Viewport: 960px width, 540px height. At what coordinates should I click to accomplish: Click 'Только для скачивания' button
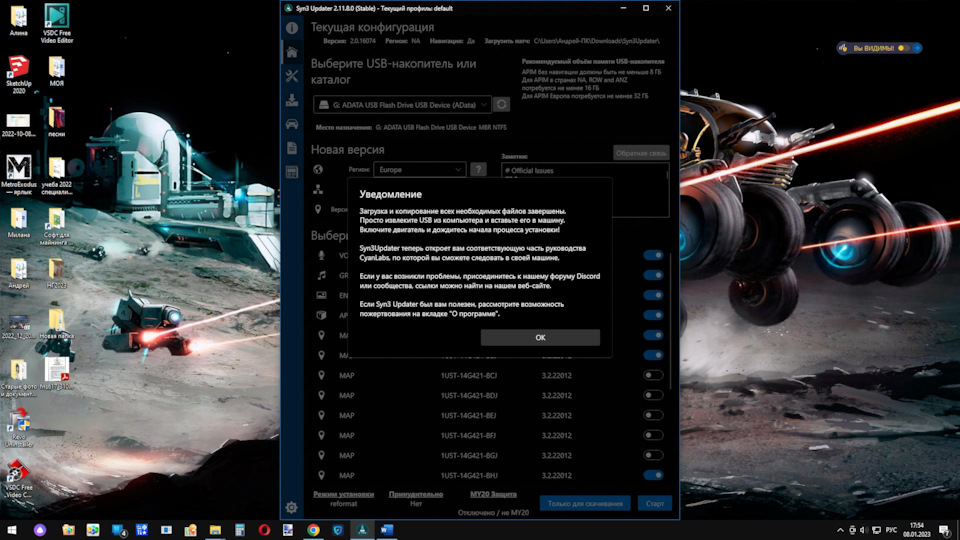(585, 503)
